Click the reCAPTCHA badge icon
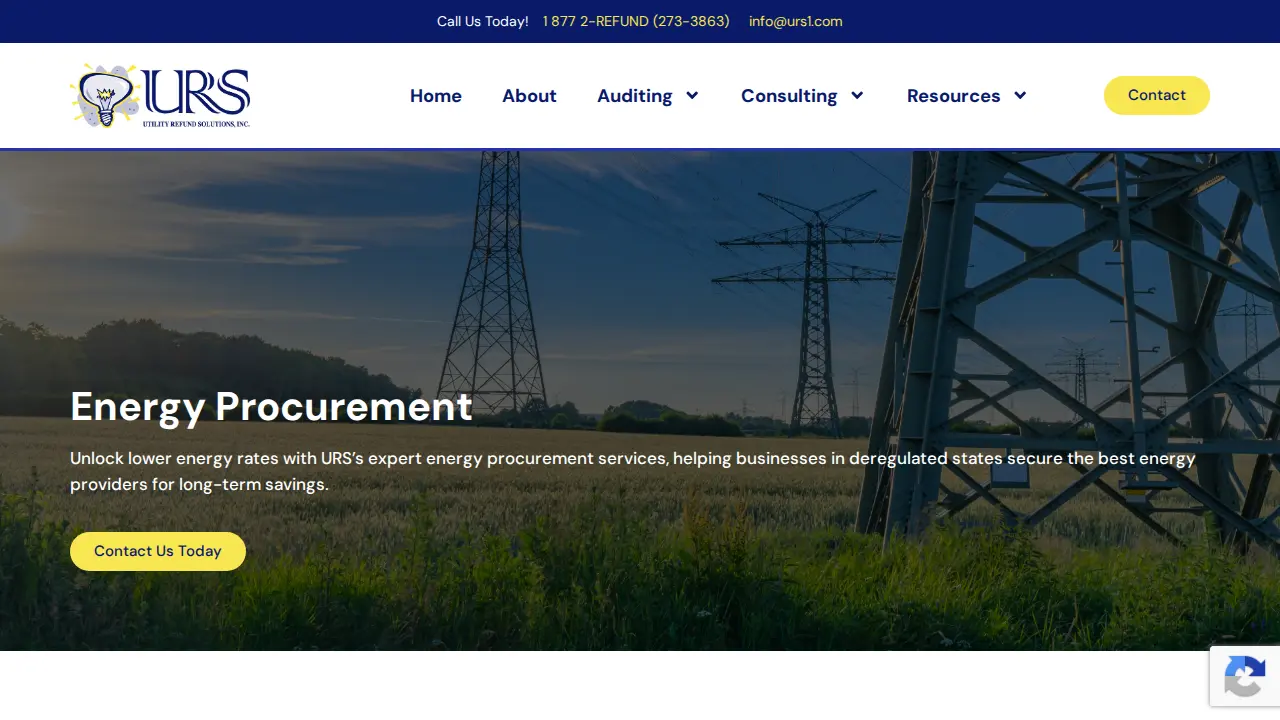 click(1245, 676)
